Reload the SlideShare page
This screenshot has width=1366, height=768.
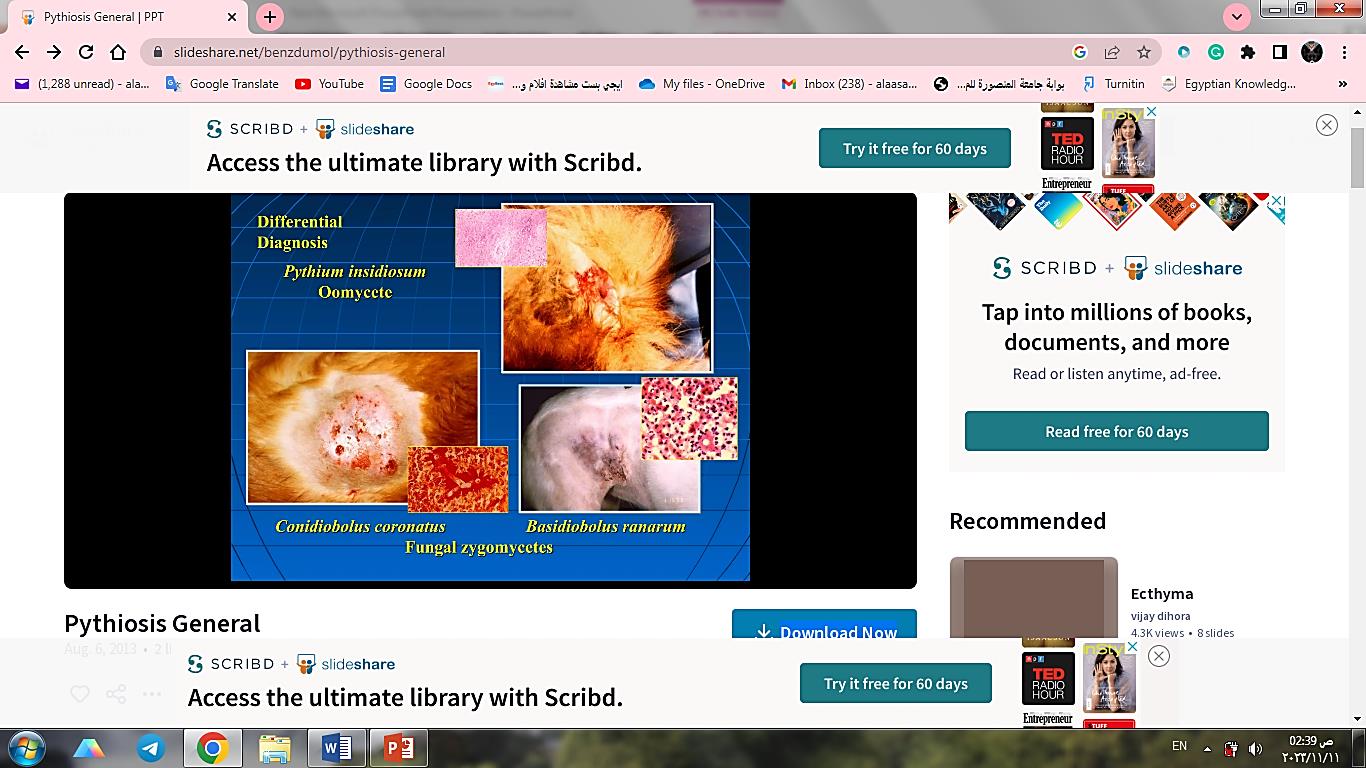pos(86,52)
